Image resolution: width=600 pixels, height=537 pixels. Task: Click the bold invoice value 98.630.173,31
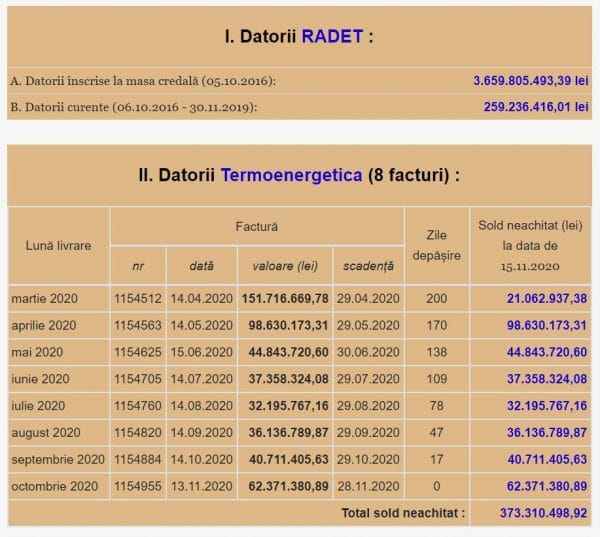point(289,325)
